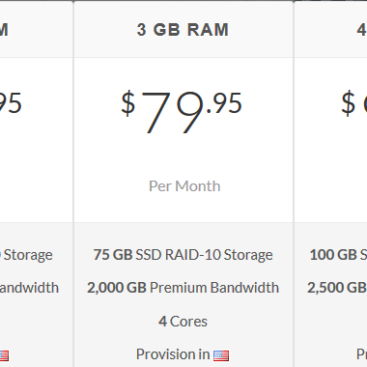Viewport: 367px width, 367px height.
Task: Click the 2,500 GB bandwidth line on right
Action: (x=337, y=288)
